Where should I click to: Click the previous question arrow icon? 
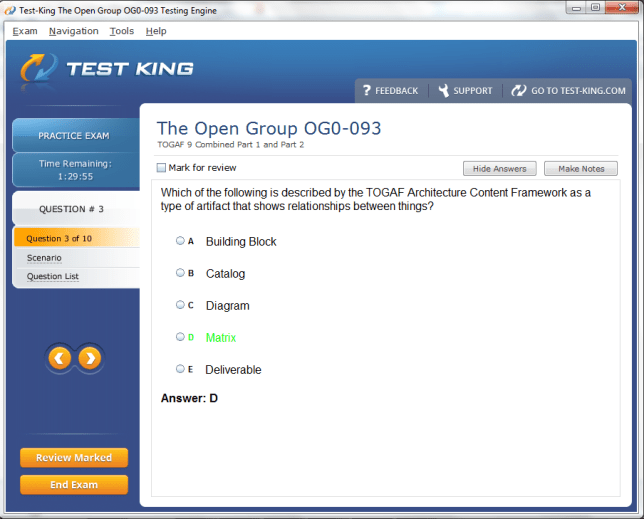point(60,358)
